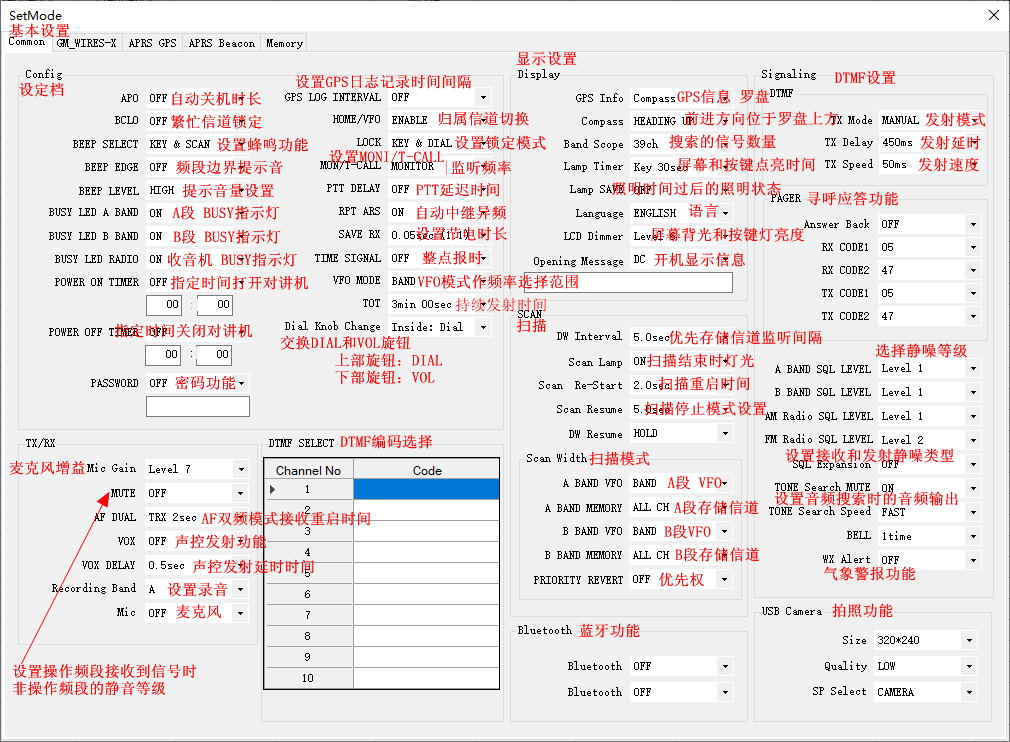Expand the A BAND SQL LEVEL dropdown
This screenshot has height=742, width=1010.
[972, 369]
